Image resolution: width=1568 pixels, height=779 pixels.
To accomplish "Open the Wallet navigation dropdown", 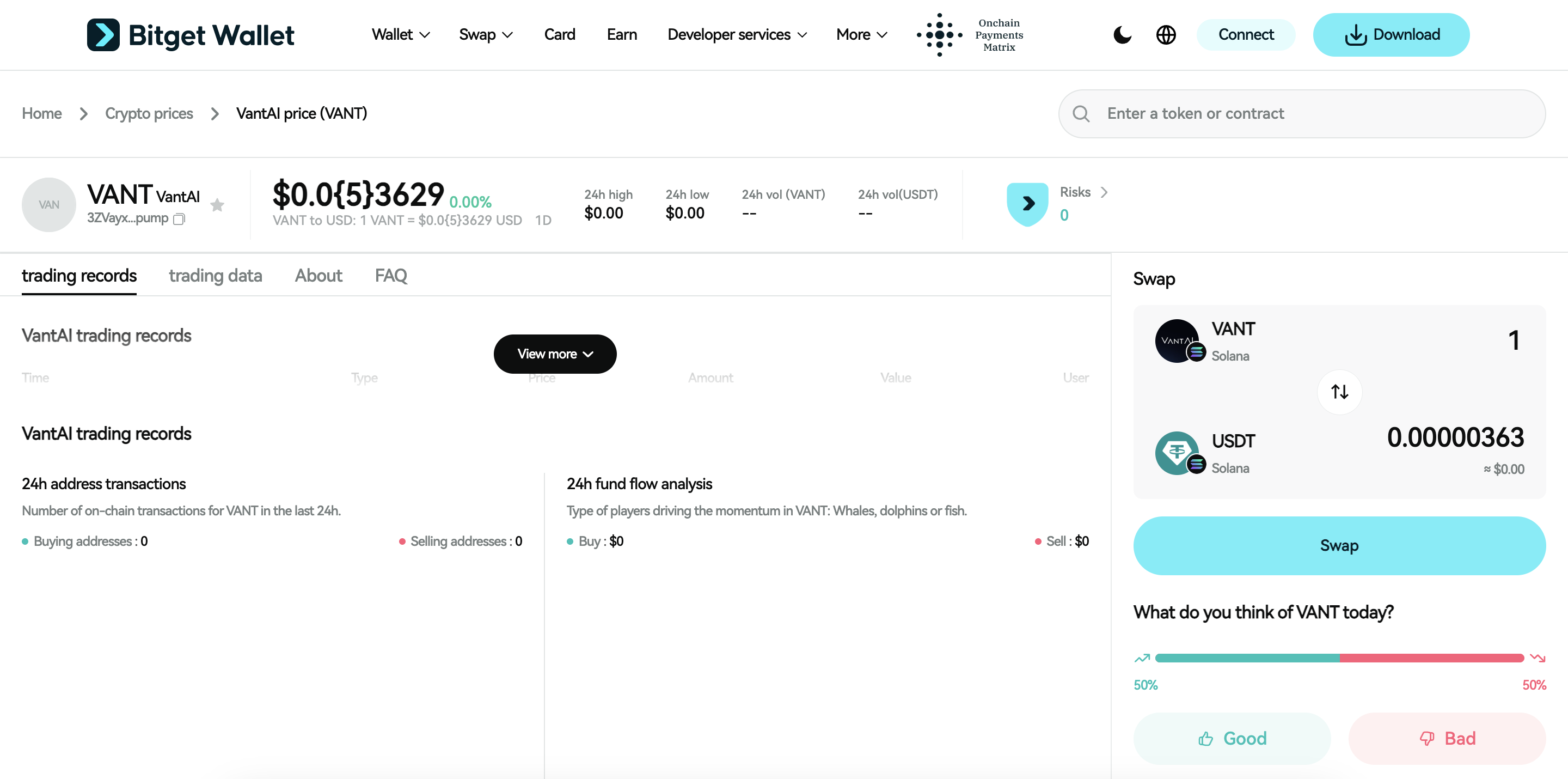I will tap(399, 35).
